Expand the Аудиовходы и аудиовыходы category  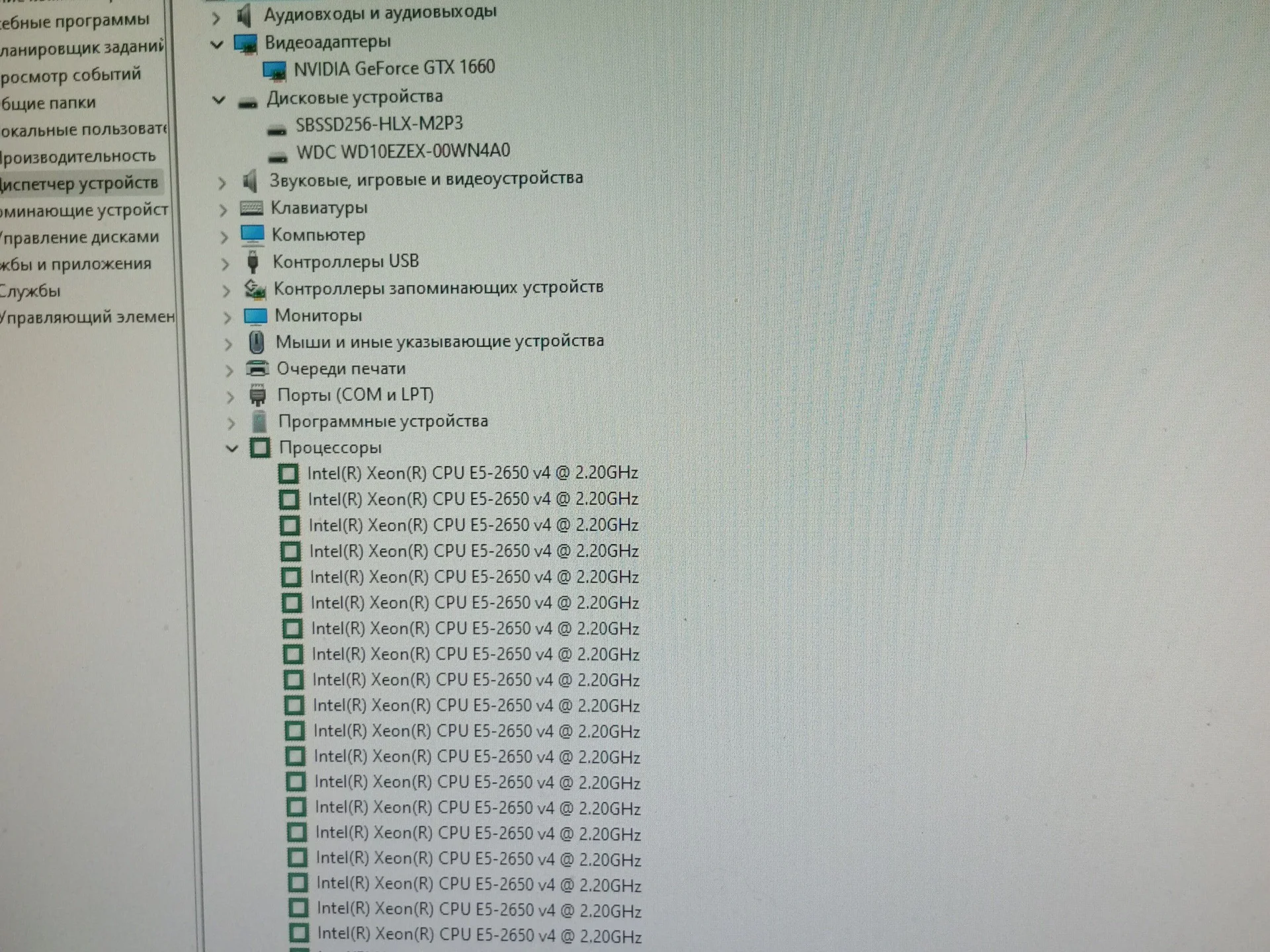click(216, 18)
